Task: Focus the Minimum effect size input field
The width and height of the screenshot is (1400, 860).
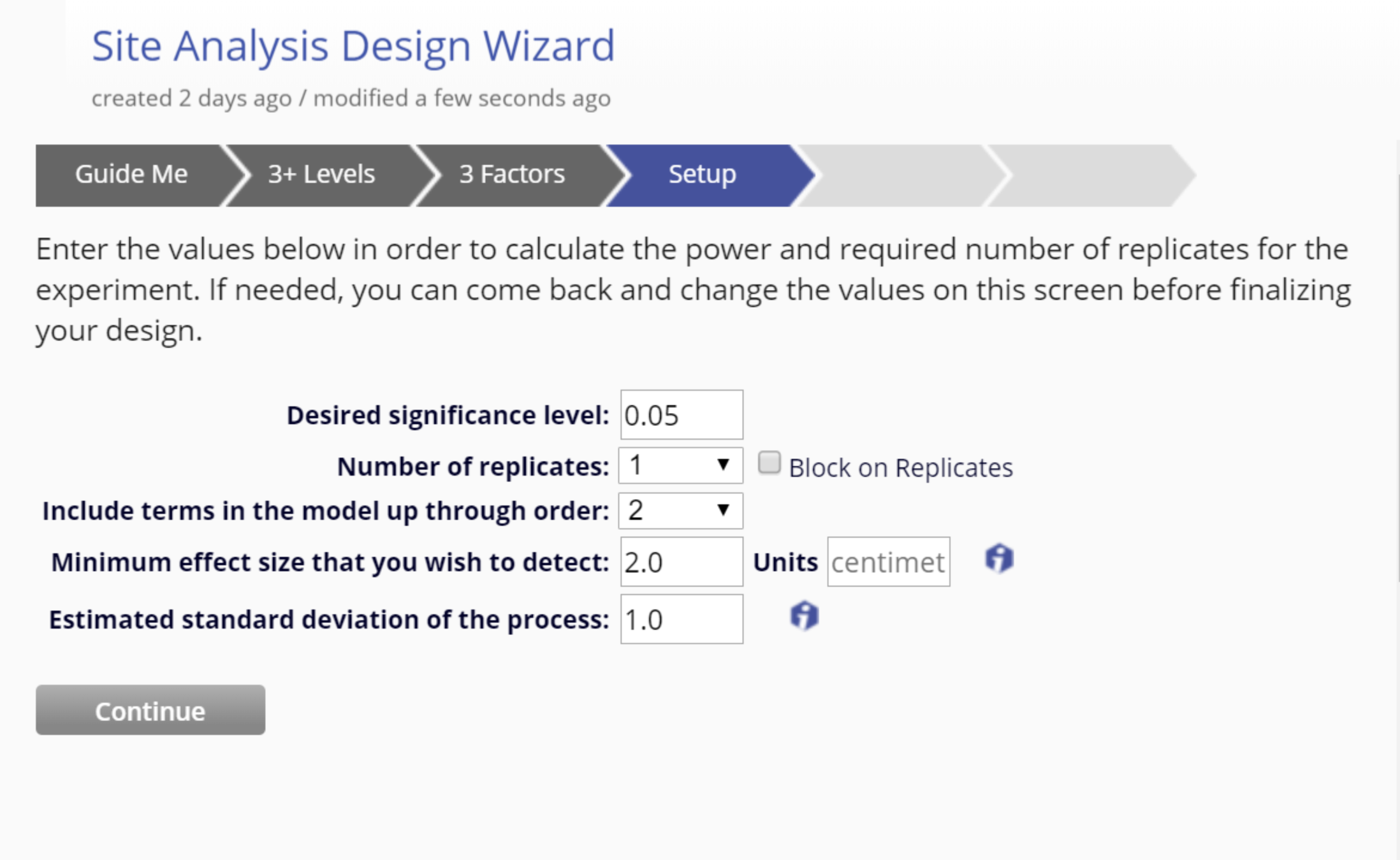Action: point(682,562)
